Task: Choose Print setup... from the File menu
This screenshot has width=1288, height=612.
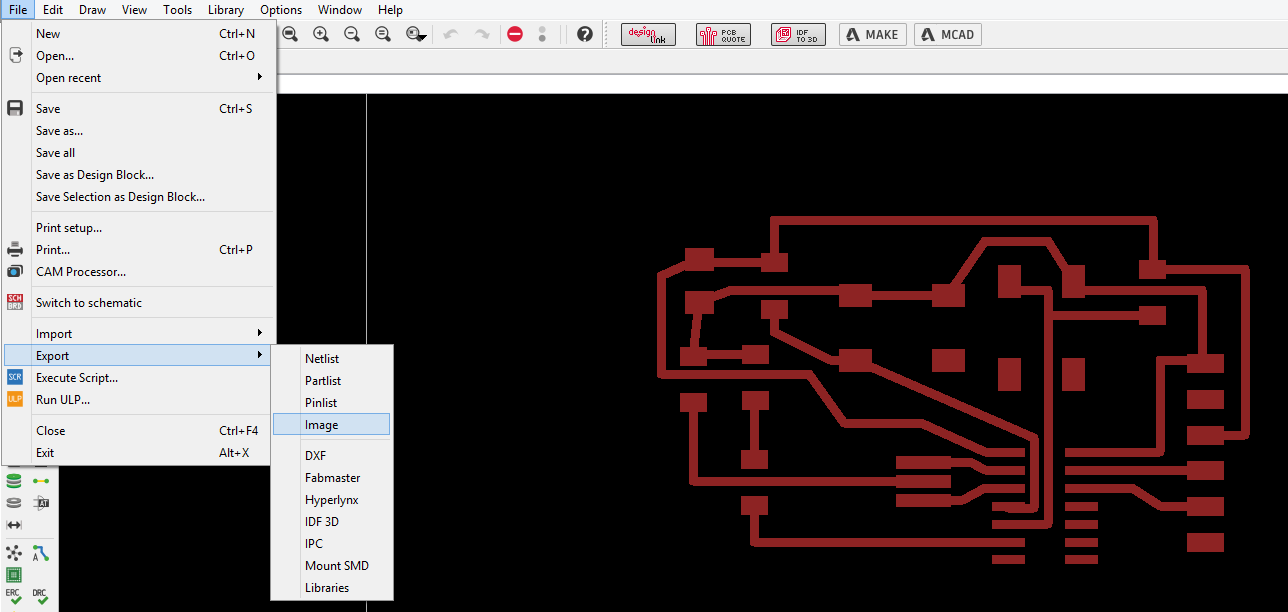Action: (138, 228)
